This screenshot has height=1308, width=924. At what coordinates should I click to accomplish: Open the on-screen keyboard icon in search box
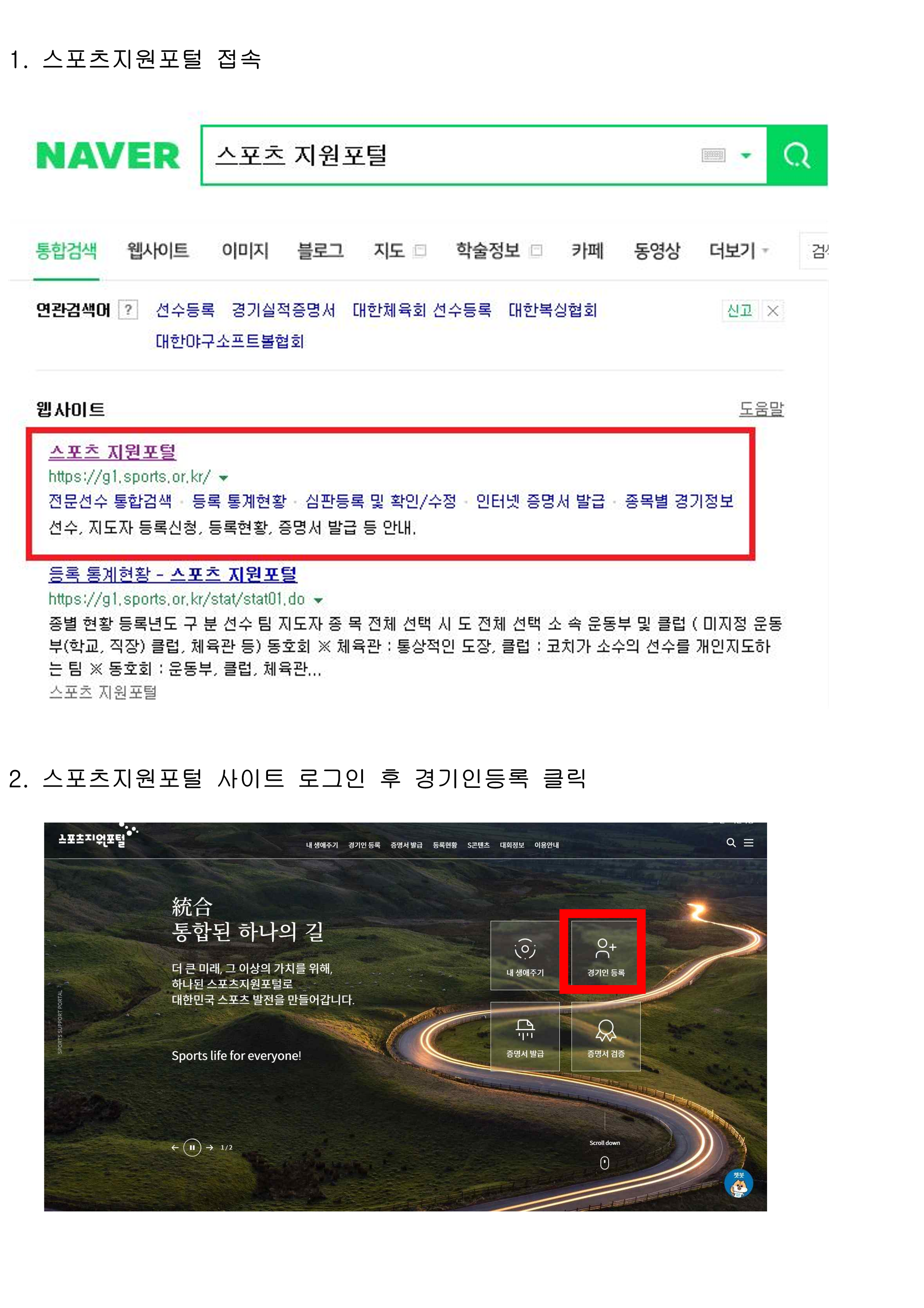[713, 155]
